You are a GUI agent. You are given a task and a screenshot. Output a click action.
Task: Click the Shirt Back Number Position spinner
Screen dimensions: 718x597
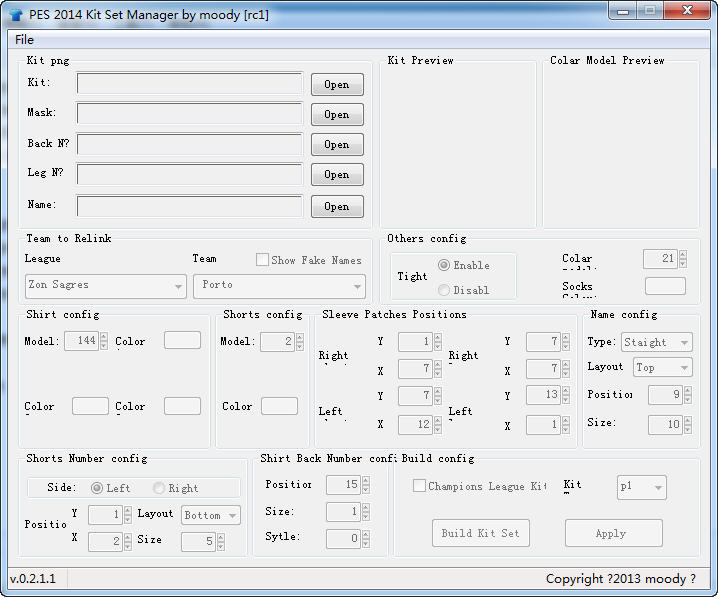pyautogui.click(x=348, y=485)
